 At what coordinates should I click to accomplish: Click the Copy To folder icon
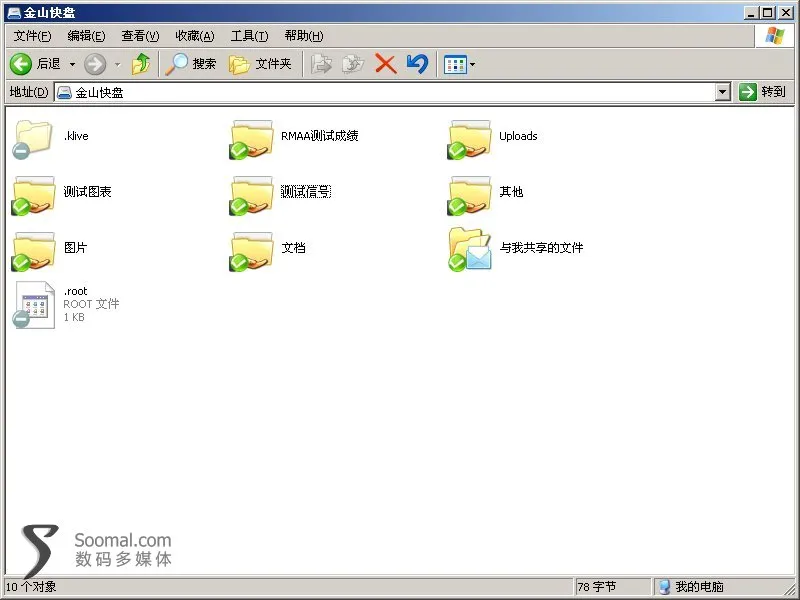353,64
